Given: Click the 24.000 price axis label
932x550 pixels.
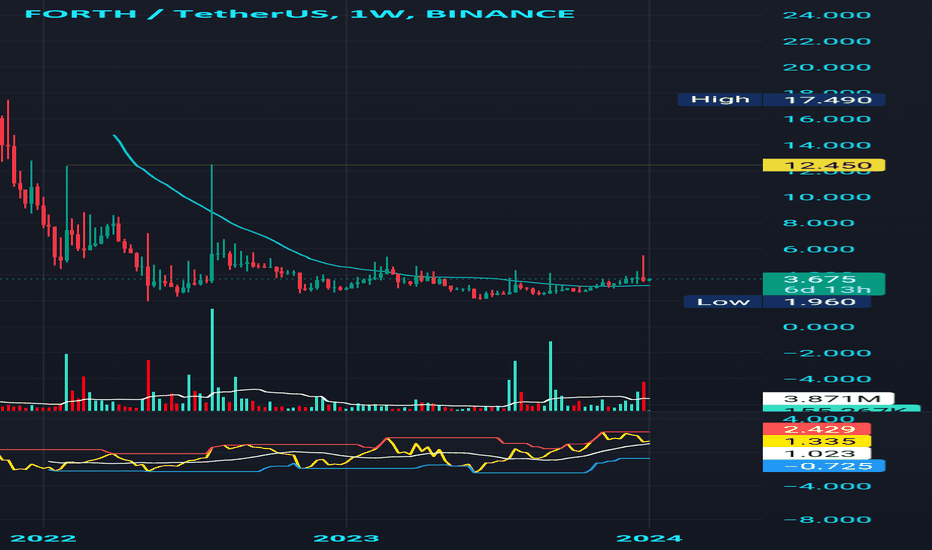Looking at the screenshot, I should 827,15.
